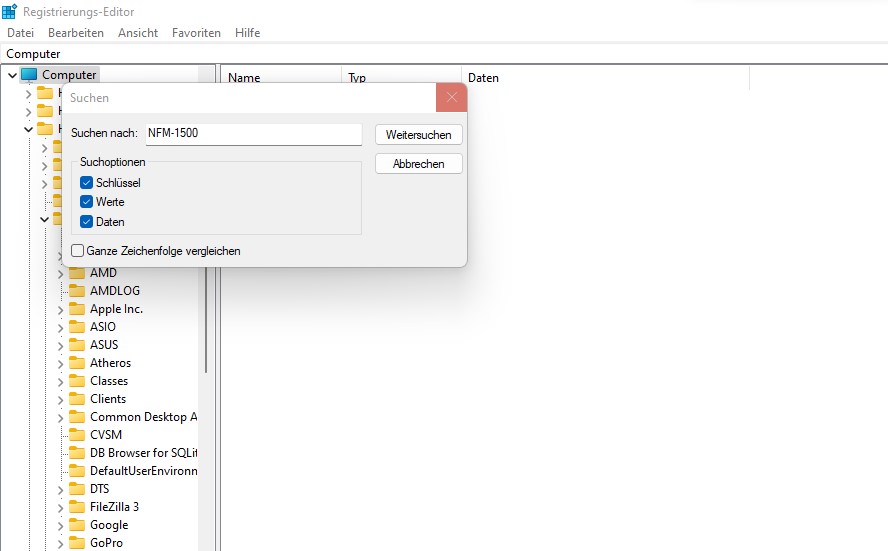
Task: Click the registry address bar showing Computer
Action: (444, 54)
